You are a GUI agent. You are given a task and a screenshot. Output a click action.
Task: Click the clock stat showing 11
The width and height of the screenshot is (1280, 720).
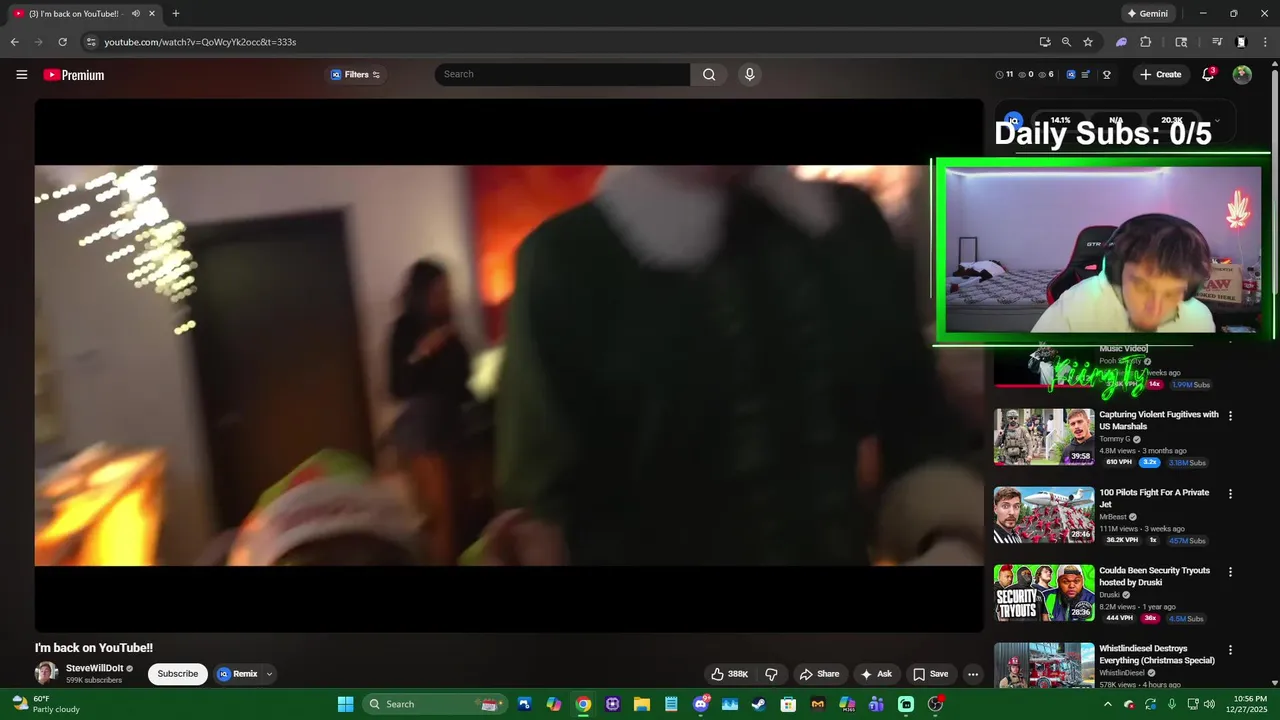click(1004, 75)
